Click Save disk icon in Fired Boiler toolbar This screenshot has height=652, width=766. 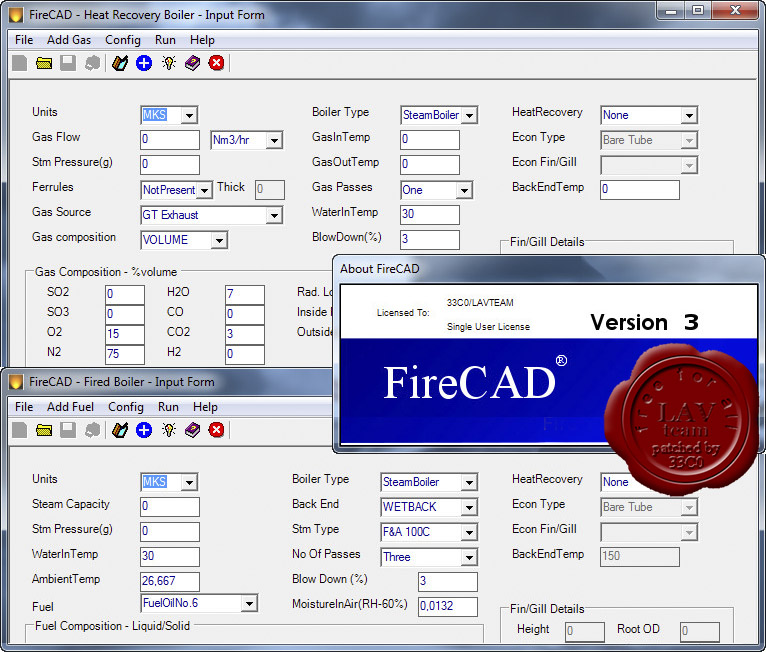(68, 430)
